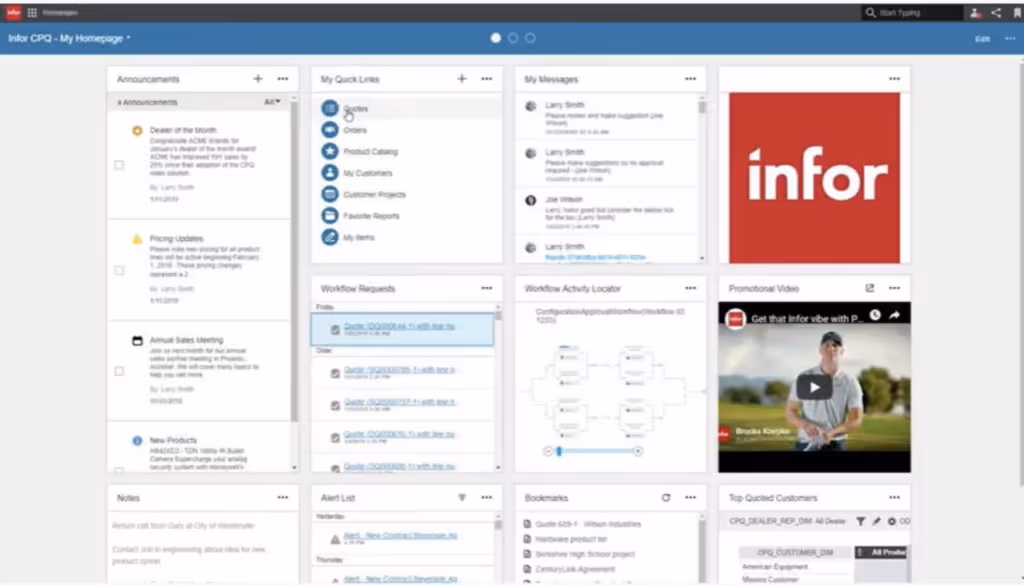
Task: Click the zoom slider in Workflow Activity Locator
Action: pos(559,451)
